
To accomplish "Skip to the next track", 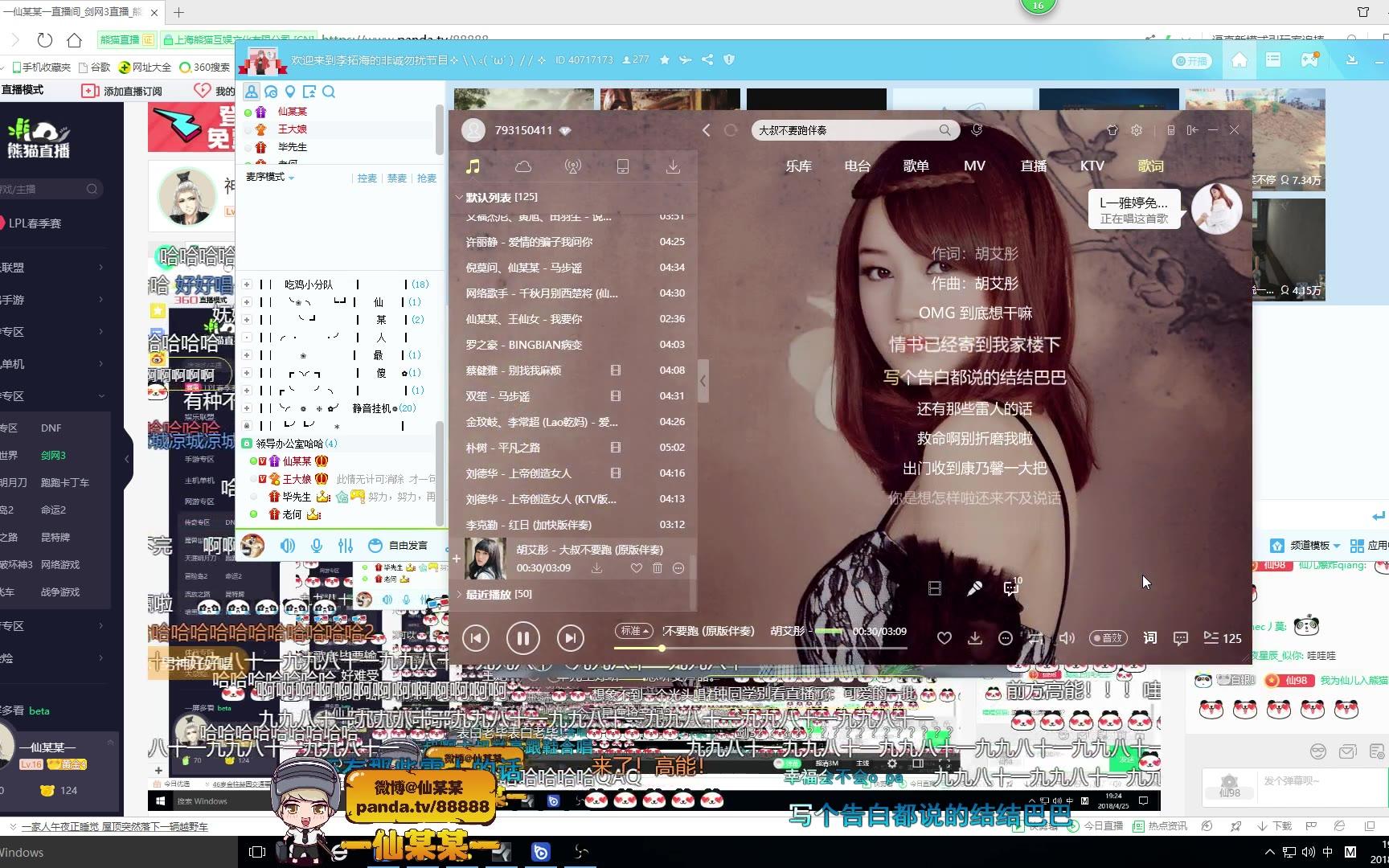I will [571, 638].
